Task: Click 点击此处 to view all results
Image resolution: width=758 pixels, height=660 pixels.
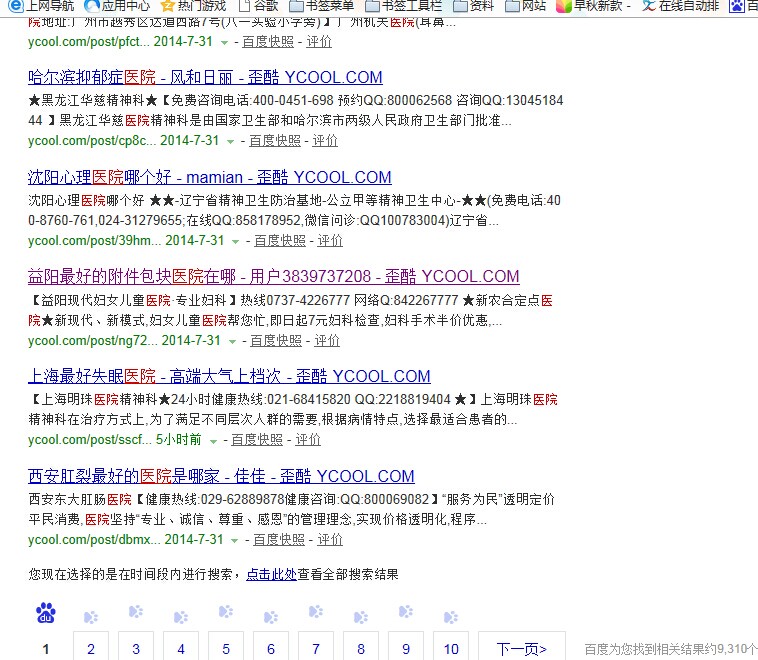Action: pyautogui.click(x=271, y=574)
